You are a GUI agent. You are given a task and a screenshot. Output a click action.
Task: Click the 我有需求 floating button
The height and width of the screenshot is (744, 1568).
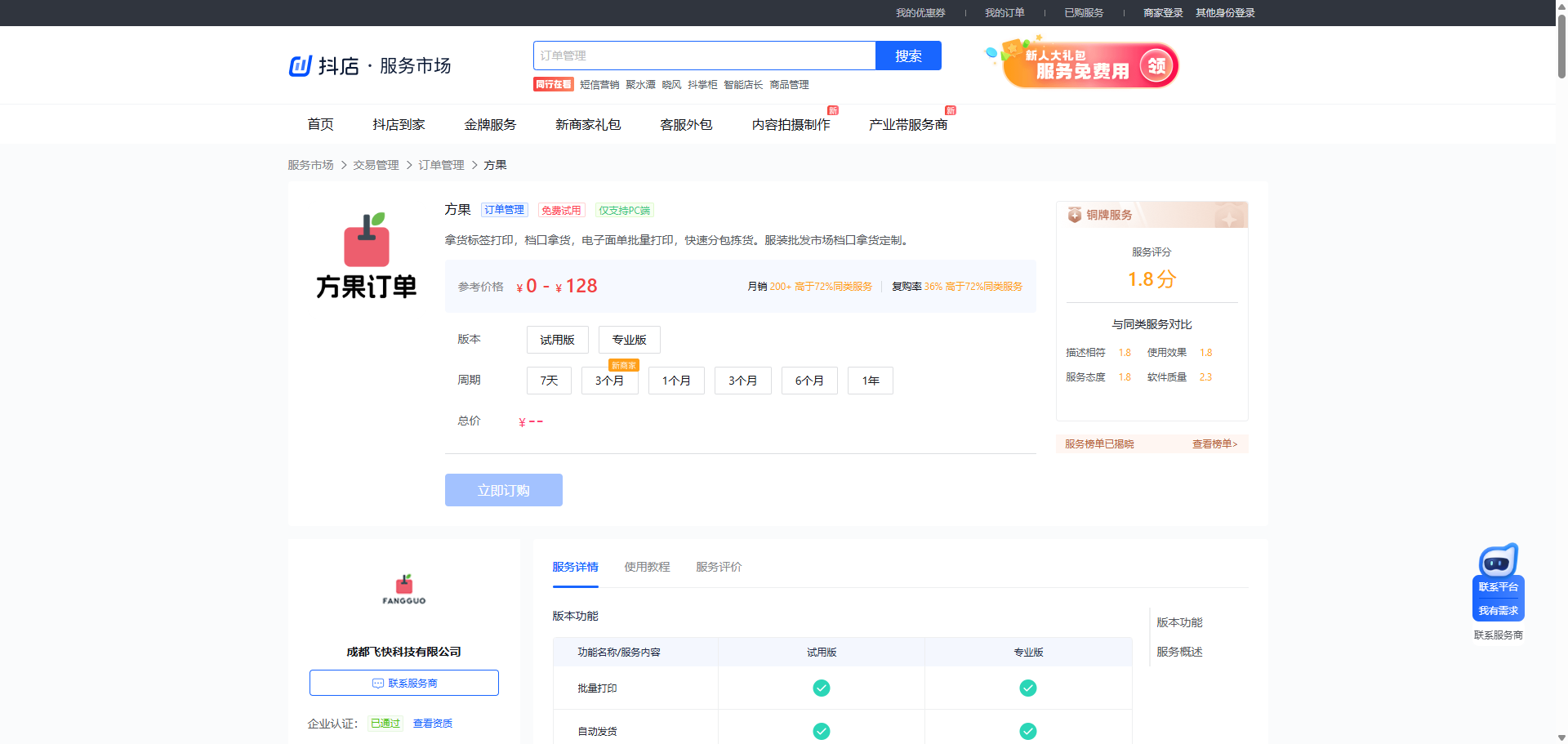[x=1498, y=611]
